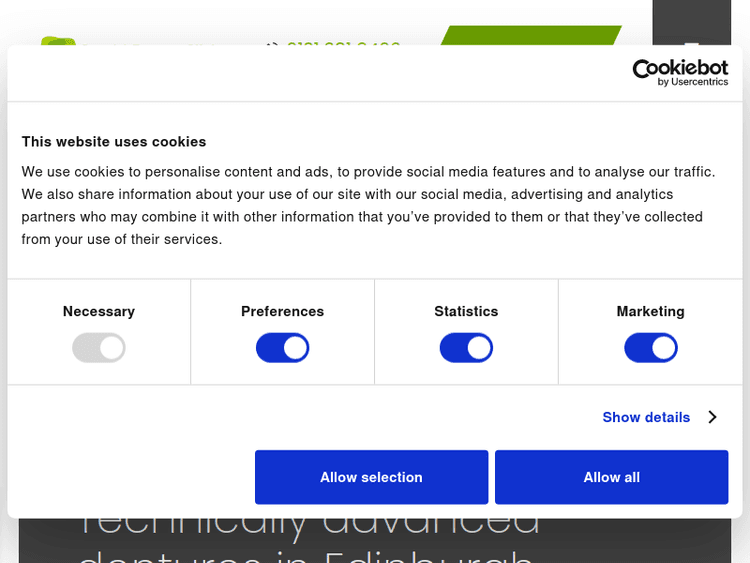Toggle the Necessary cookies switch
This screenshot has width=750, height=563.
tap(99, 348)
